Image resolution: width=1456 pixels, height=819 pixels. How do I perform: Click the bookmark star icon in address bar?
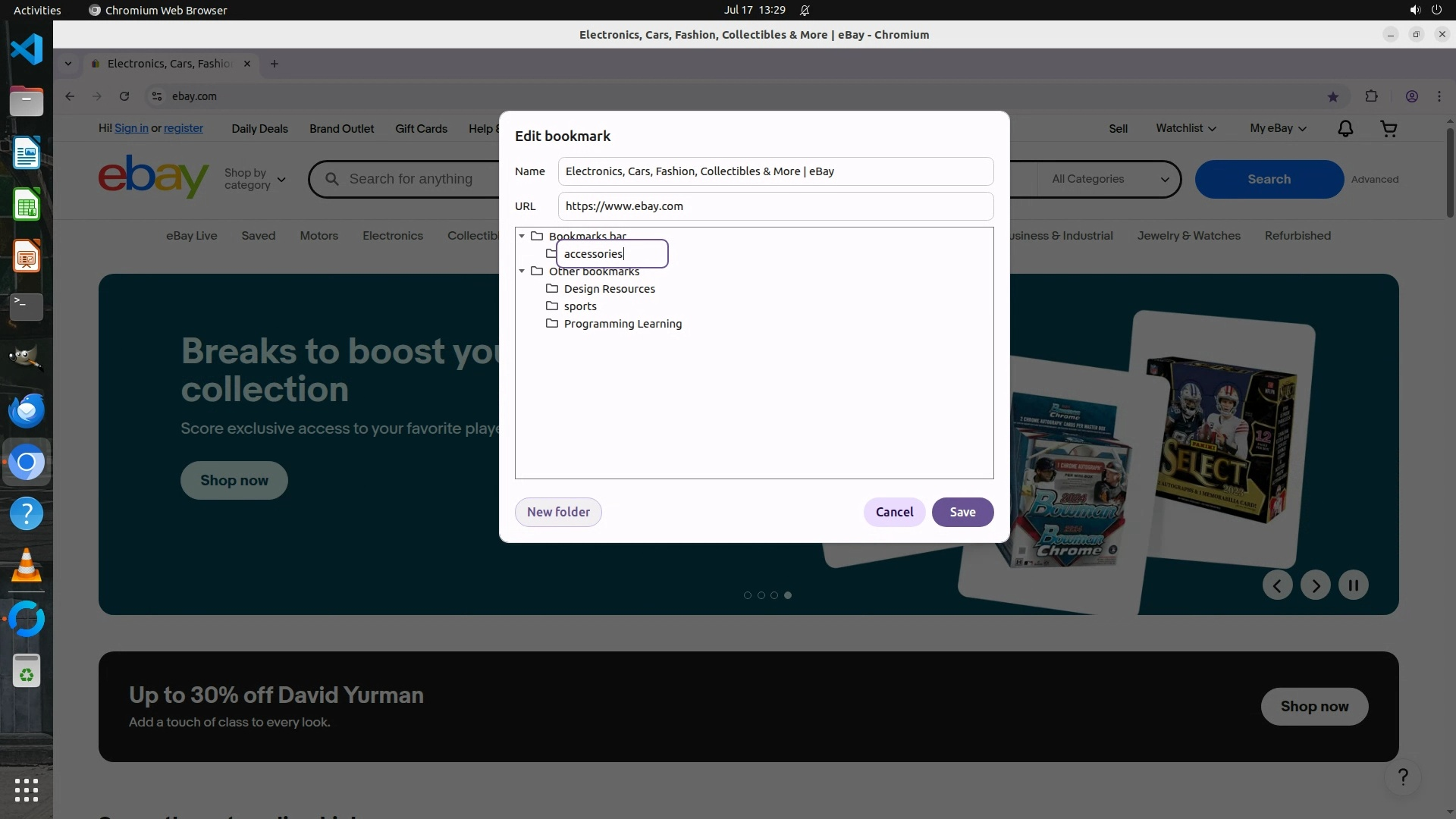pyautogui.click(x=1332, y=96)
